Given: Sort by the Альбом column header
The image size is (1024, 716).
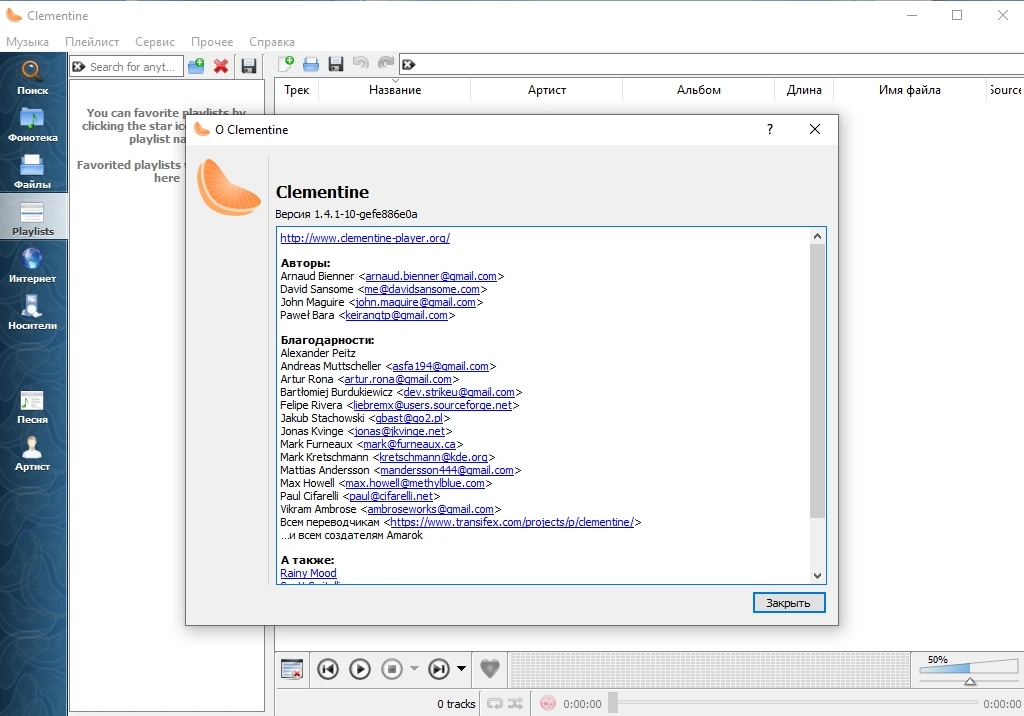Looking at the screenshot, I should click(x=699, y=90).
